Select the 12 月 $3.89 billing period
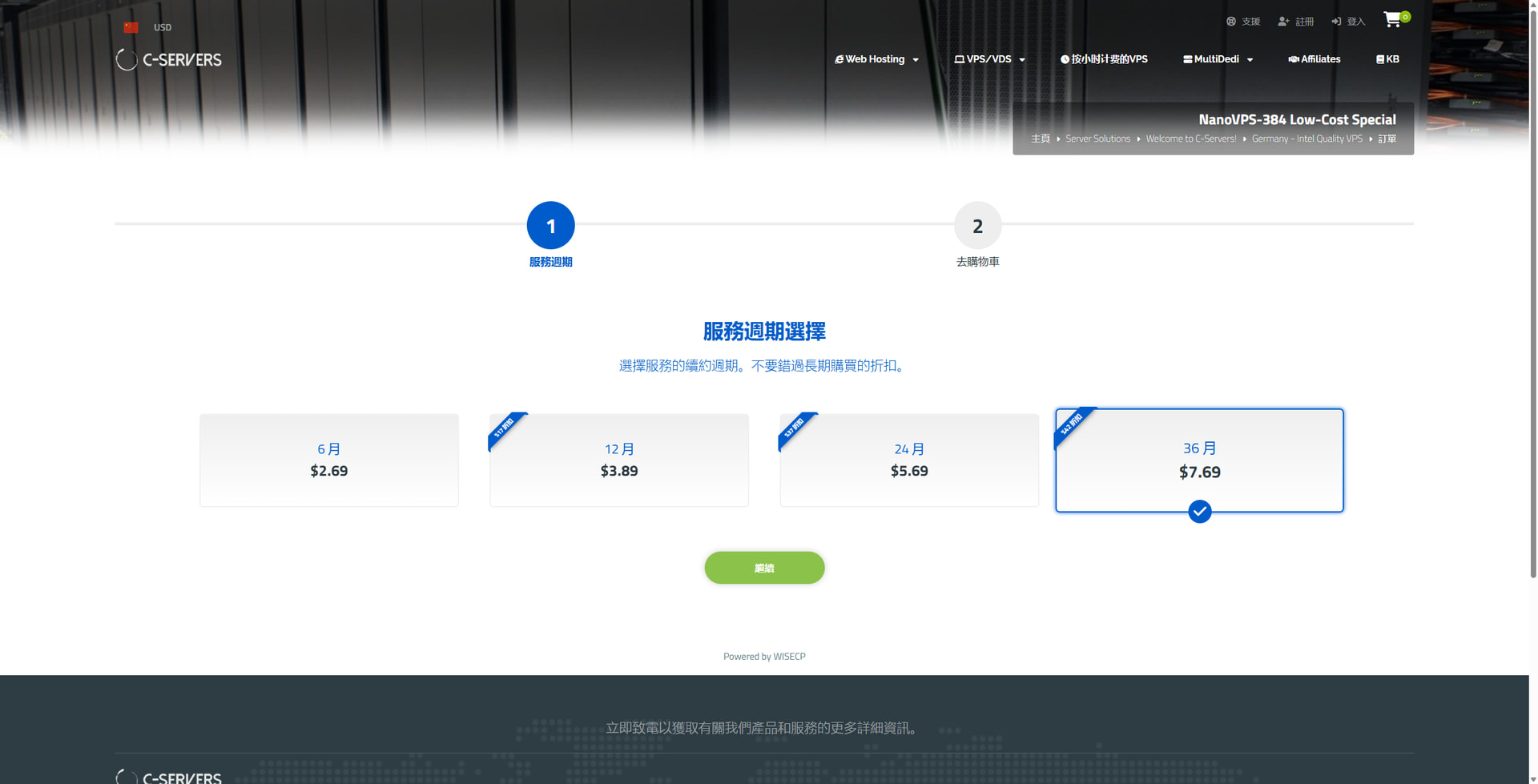Image resolution: width=1538 pixels, height=784 pixels. (x=619, y=460)
